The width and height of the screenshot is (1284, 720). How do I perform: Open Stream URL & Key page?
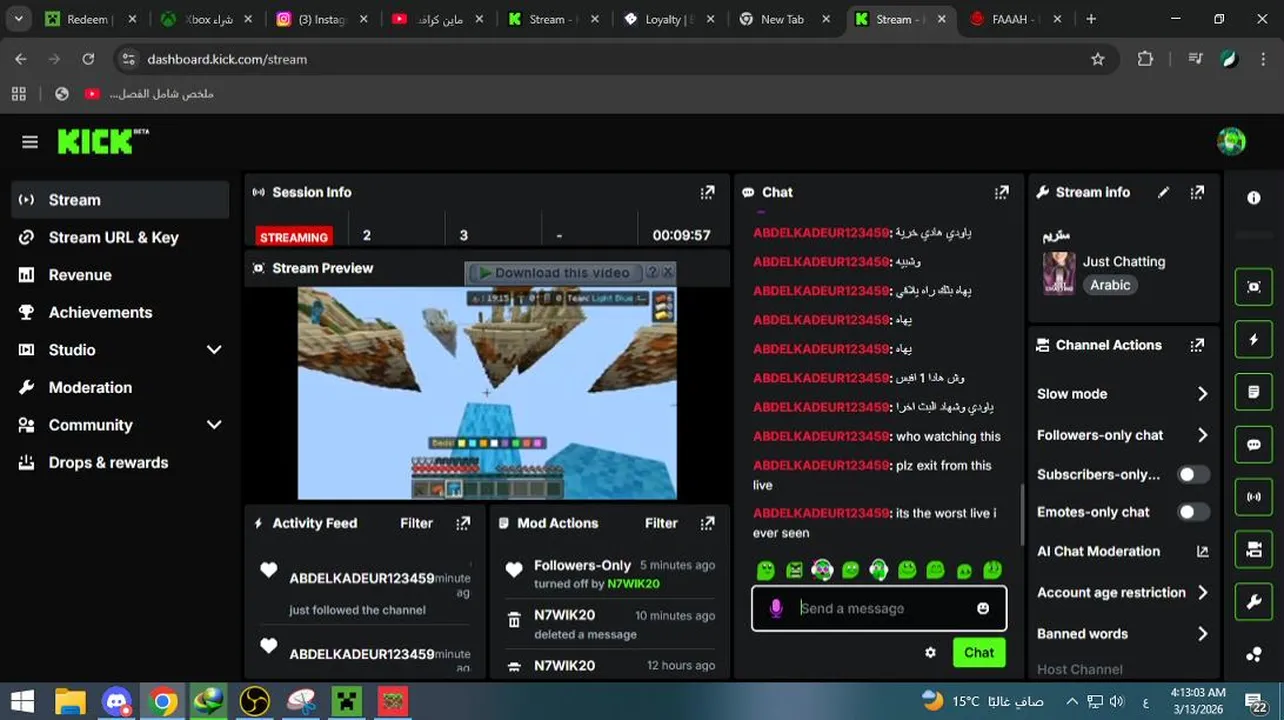pos(120,237)
